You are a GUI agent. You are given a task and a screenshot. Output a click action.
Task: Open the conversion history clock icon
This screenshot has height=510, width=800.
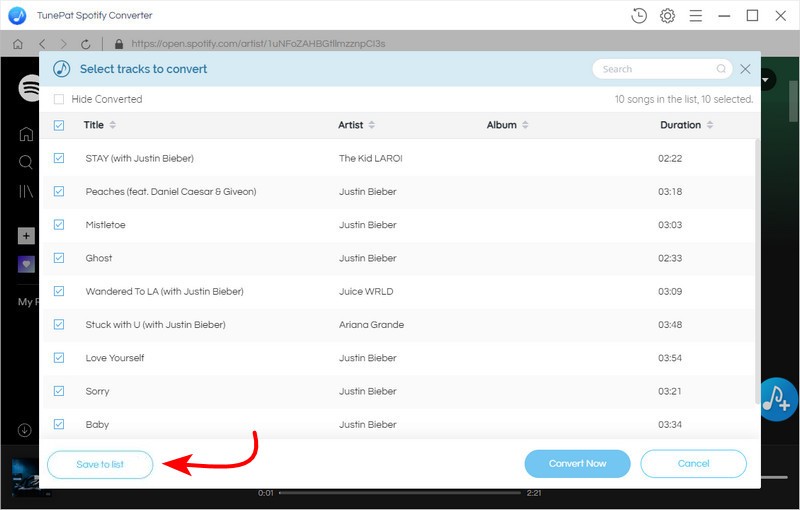(639, 16)
